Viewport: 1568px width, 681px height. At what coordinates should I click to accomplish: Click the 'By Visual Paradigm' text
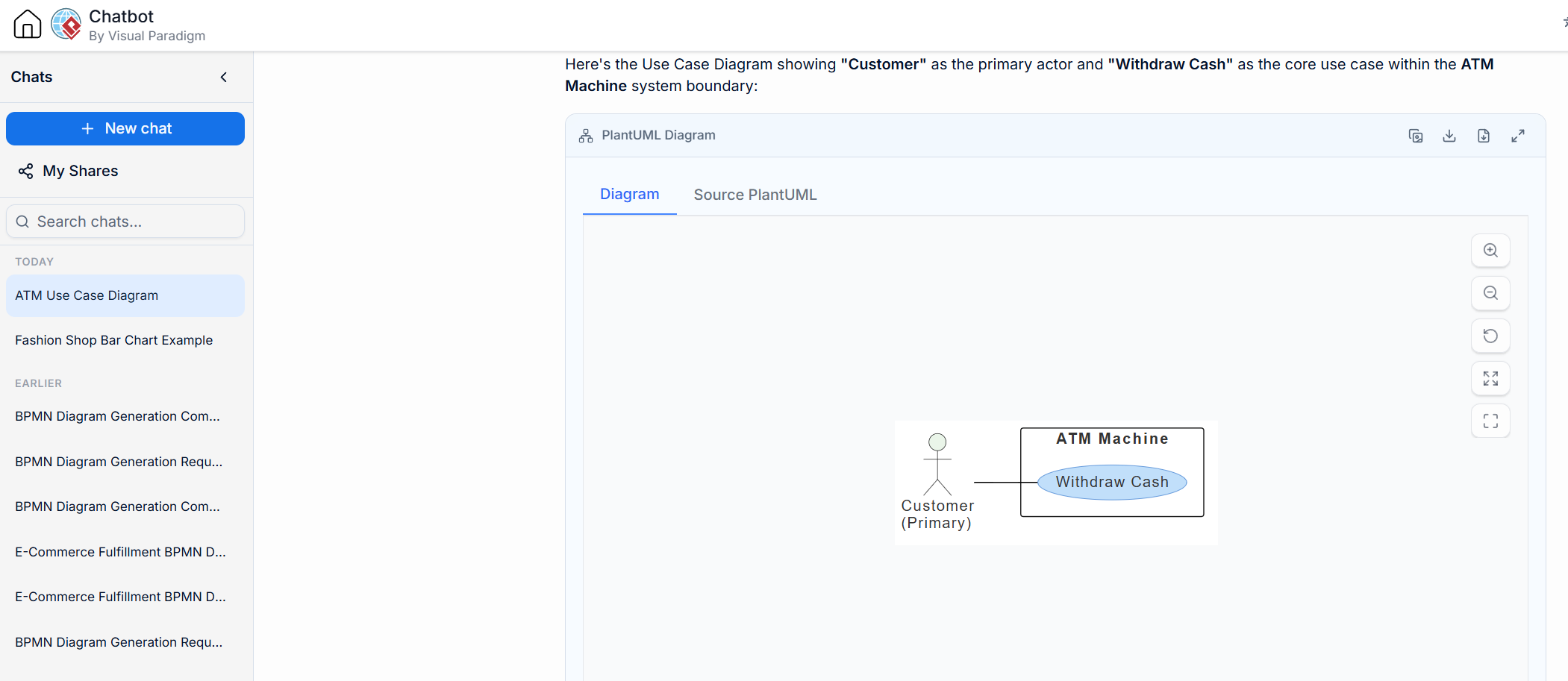coord(147,36)
